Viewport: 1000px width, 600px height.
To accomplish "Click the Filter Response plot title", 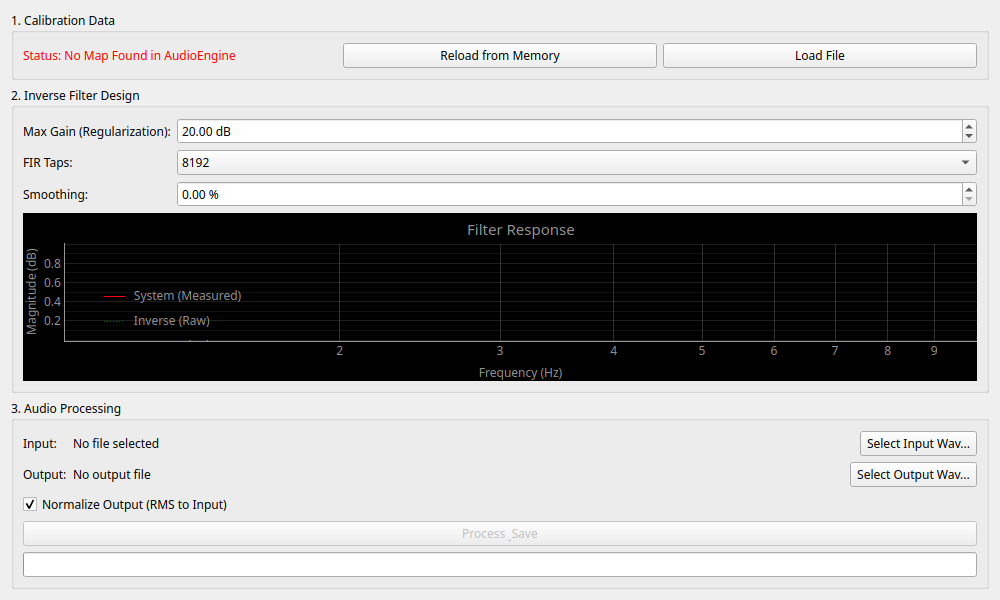I will [x=520, y=230].
